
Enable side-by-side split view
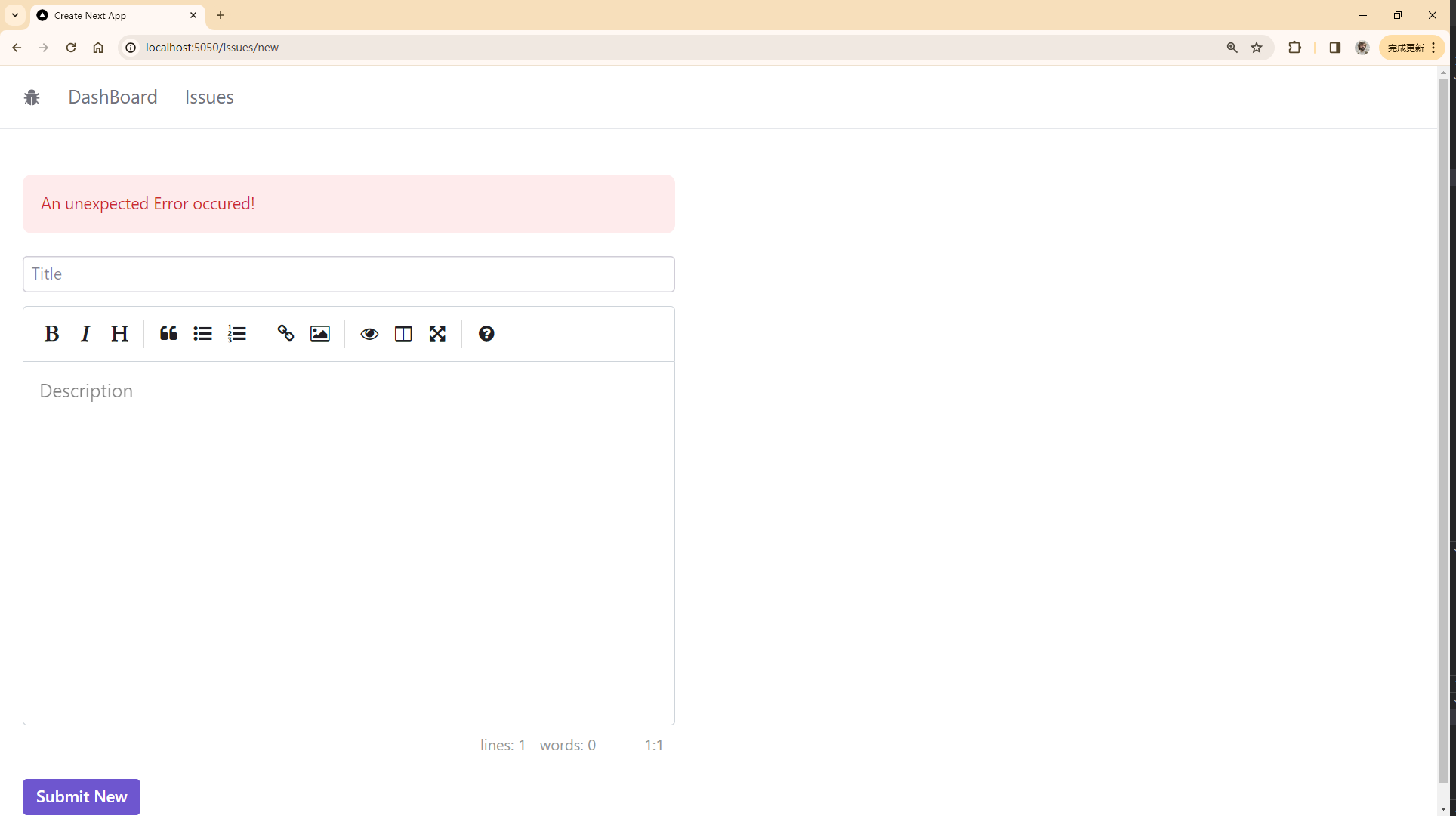(x=403, y=333)
